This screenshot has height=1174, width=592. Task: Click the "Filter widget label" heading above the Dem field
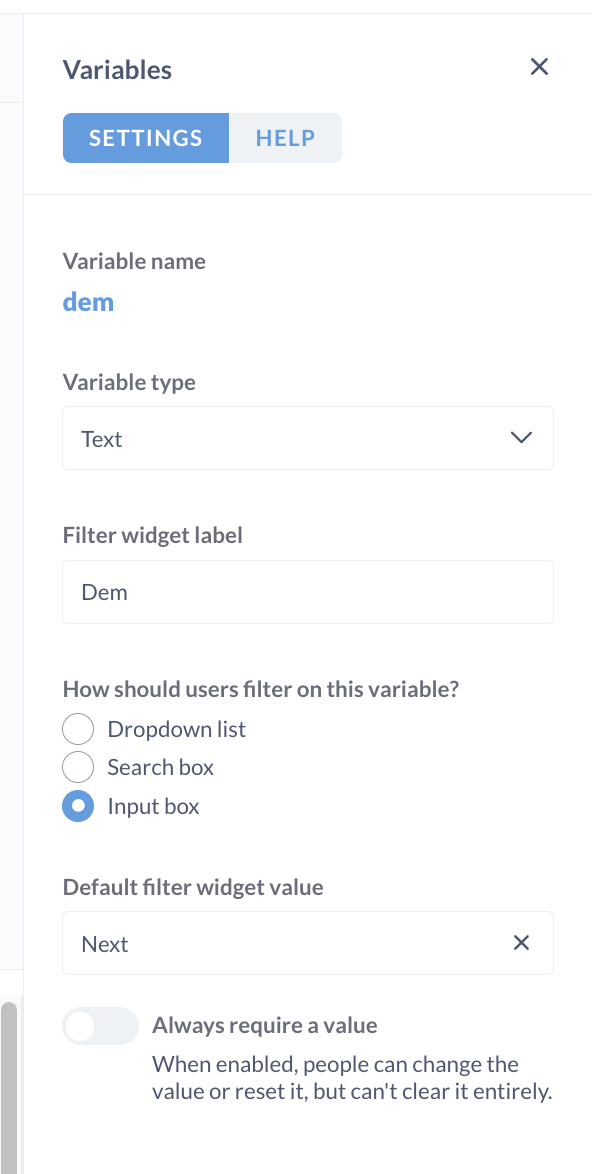tap(153, 536)
